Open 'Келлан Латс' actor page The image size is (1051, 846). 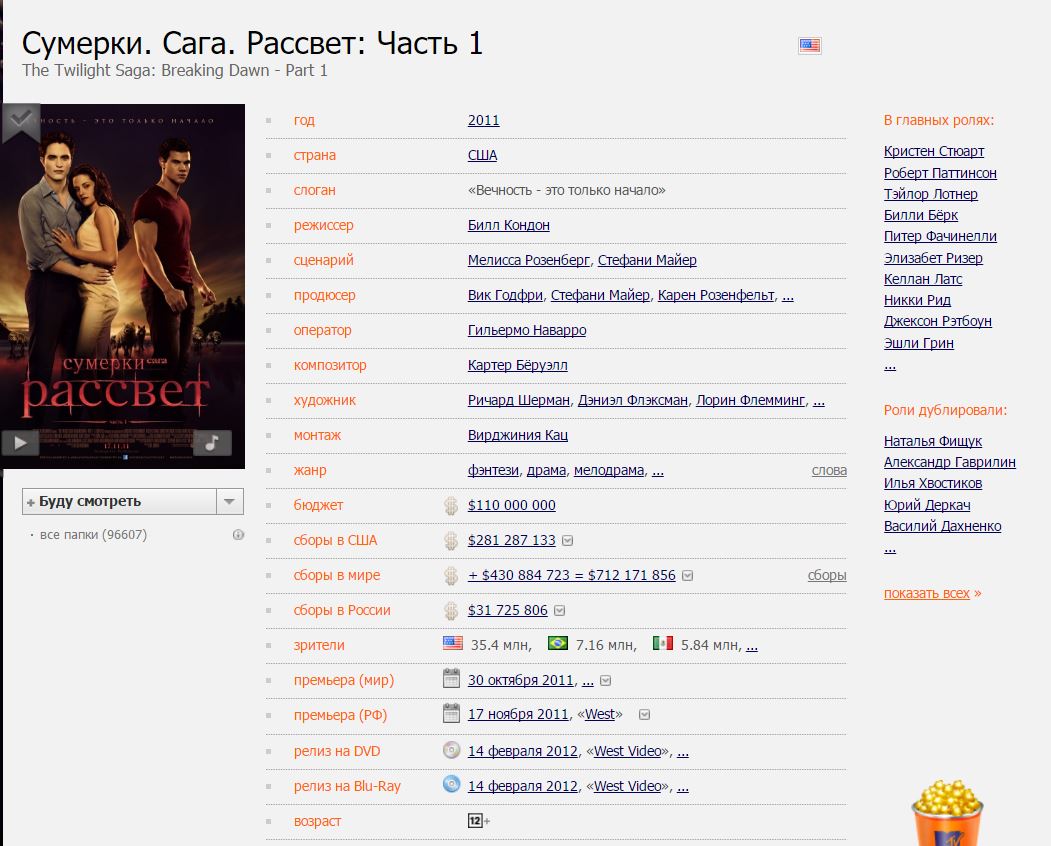(922, 279)
